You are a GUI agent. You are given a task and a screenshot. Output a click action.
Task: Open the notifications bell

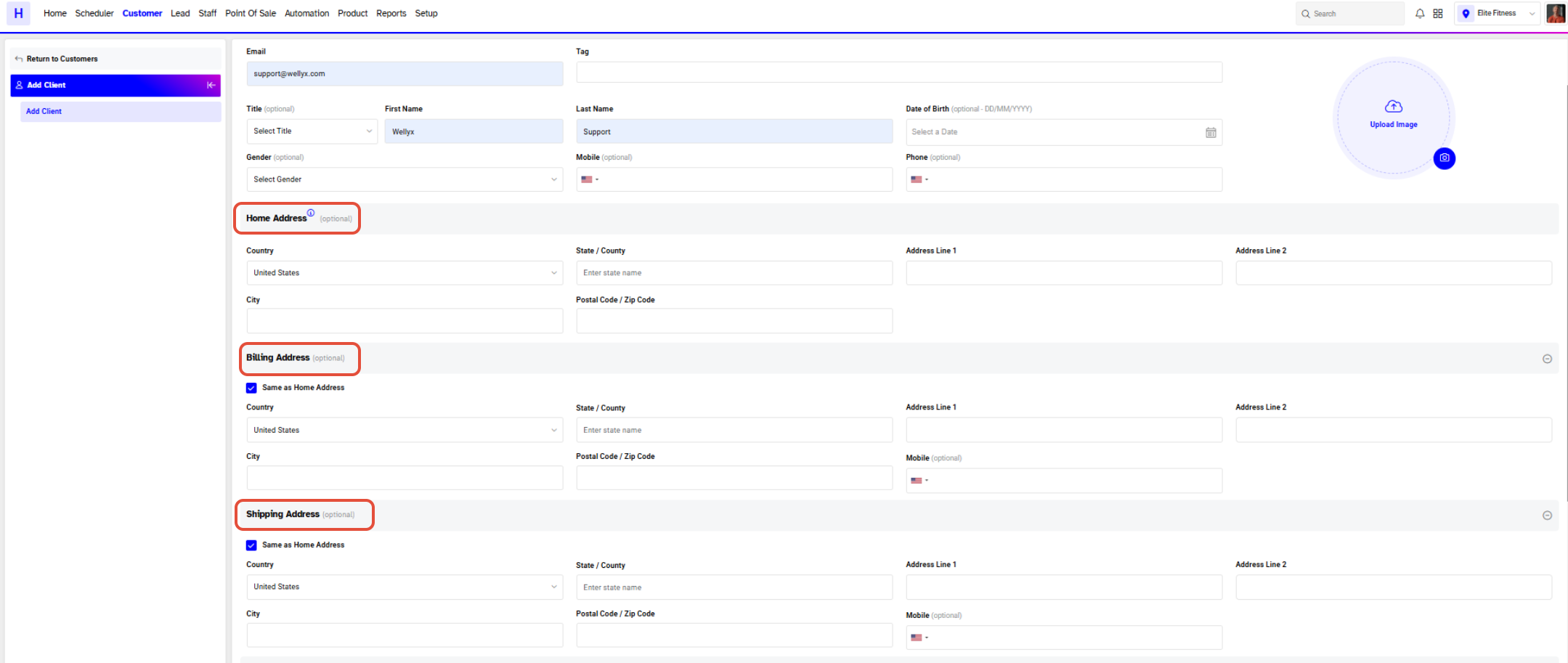(x=1420, y=14)
